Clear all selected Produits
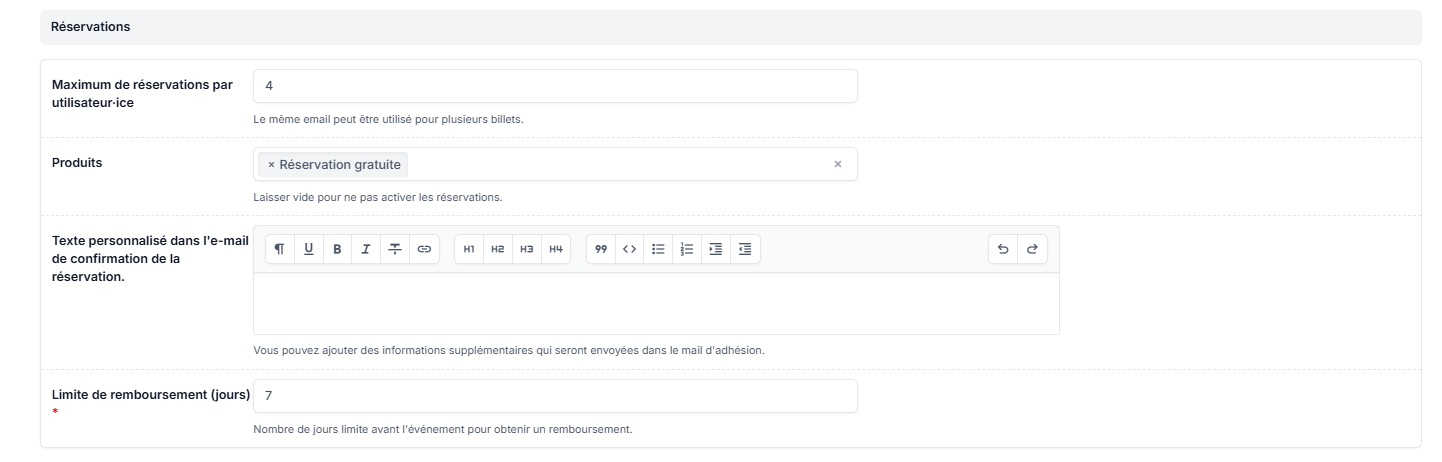 click(x=838, y=165)
